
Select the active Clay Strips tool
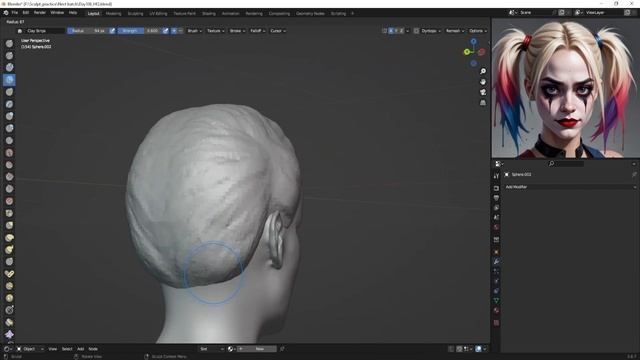(9, 80)
